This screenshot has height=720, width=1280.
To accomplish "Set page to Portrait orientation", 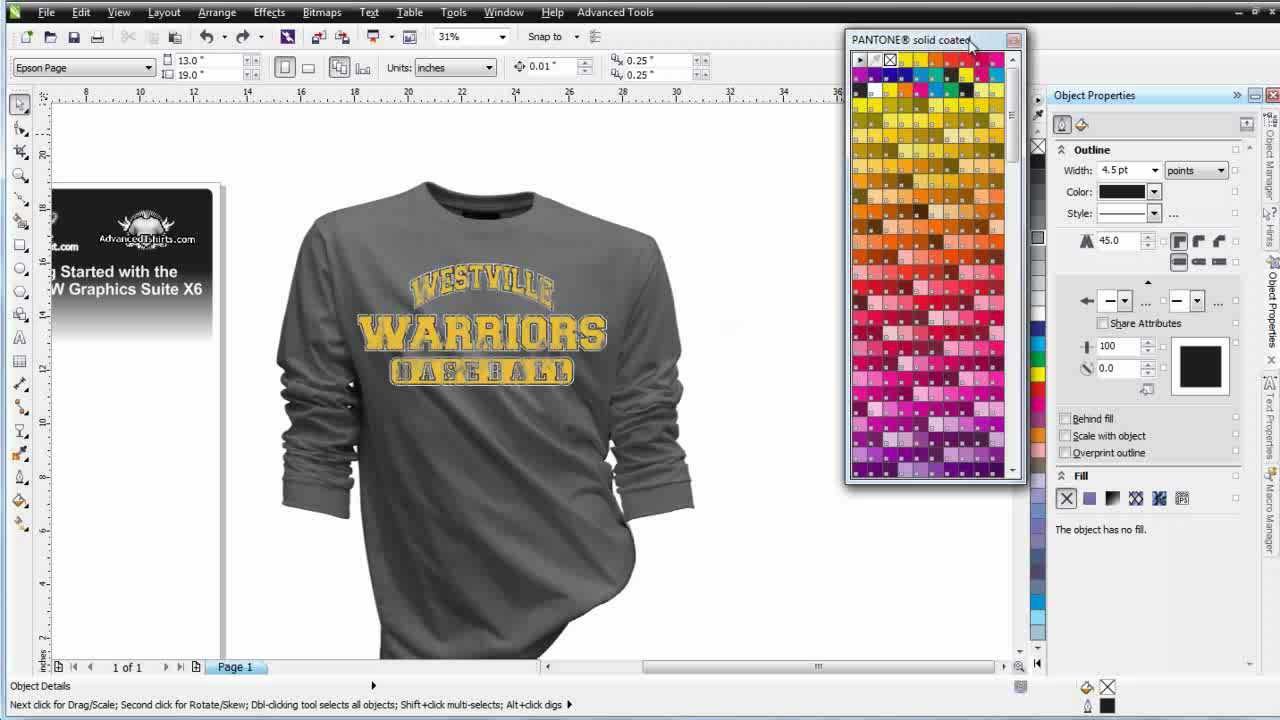I will click(x=285, y=67).
